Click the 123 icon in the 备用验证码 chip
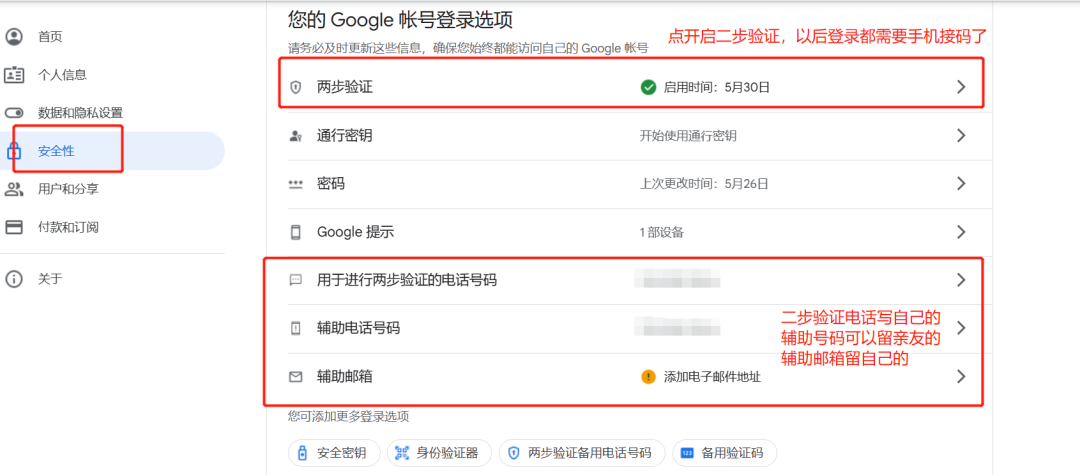The width and height of the screenshot is (1080, 475). [687, 453]
